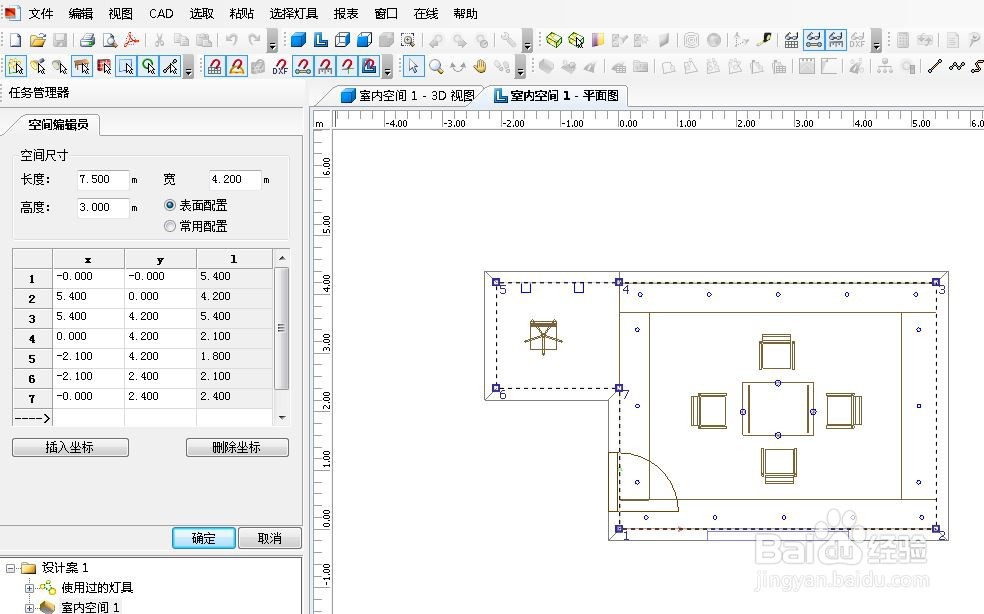Click the polyline zigzag tool icon
Viewport: 984px width, 614px height.
(x=957, y=66)
